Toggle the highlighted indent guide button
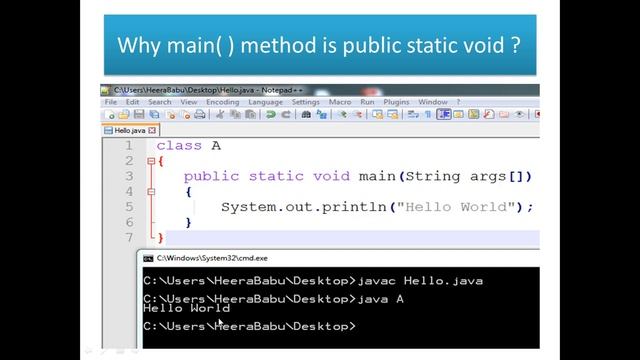The image size is (640, 360). [444, 115]
